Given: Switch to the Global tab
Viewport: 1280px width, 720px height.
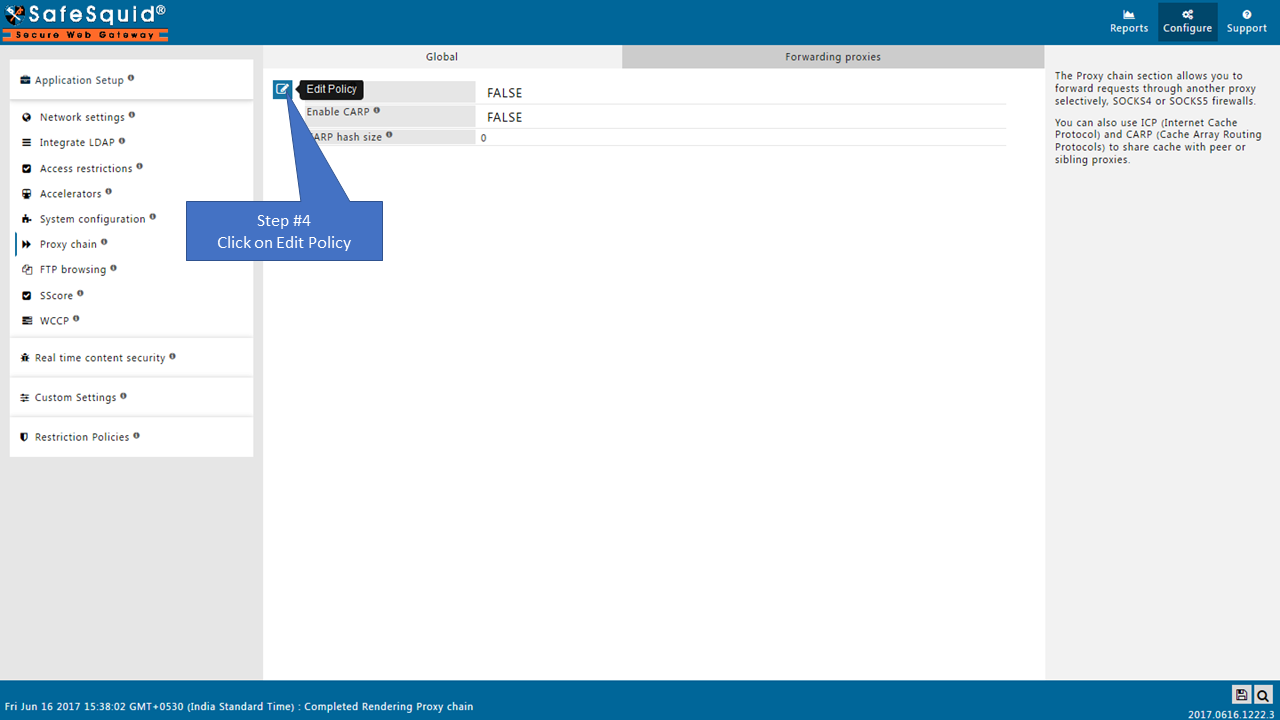Looking at the screenshot, I should pyautogui.click(x=442, y=57).
